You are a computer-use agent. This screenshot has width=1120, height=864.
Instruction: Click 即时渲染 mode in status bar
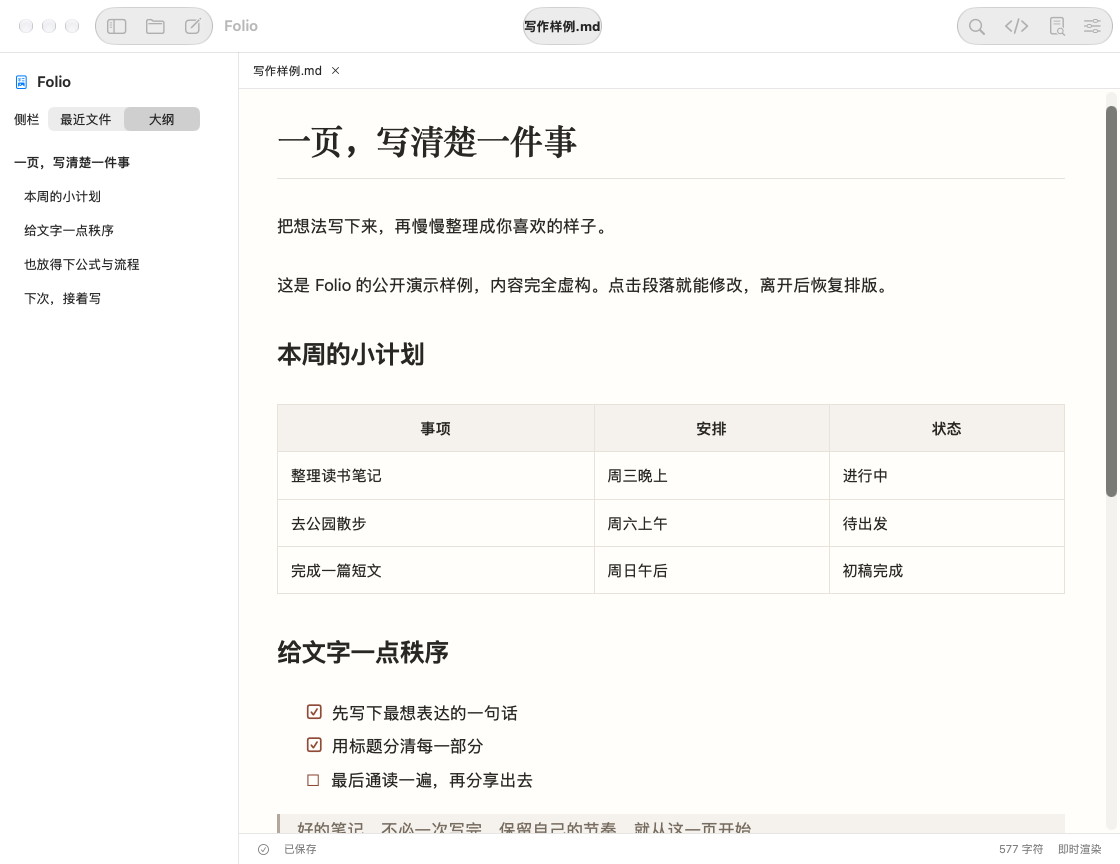point(1079,849)
